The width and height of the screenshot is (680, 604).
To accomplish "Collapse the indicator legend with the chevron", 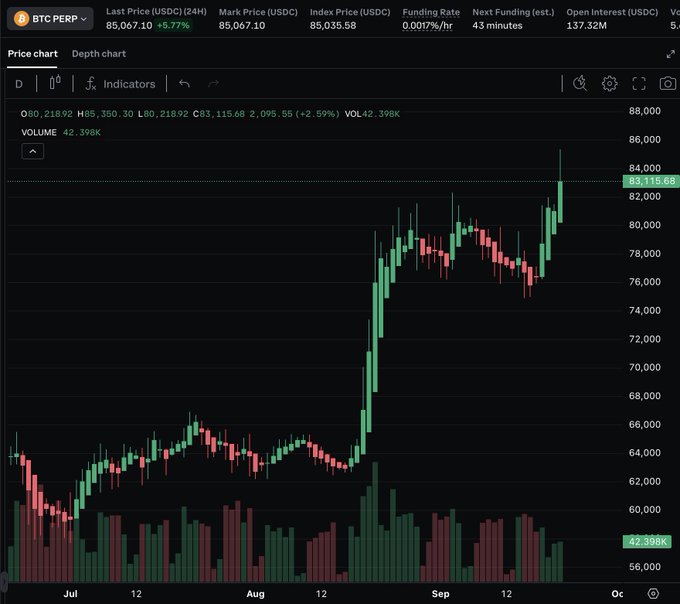I will 33,151.
